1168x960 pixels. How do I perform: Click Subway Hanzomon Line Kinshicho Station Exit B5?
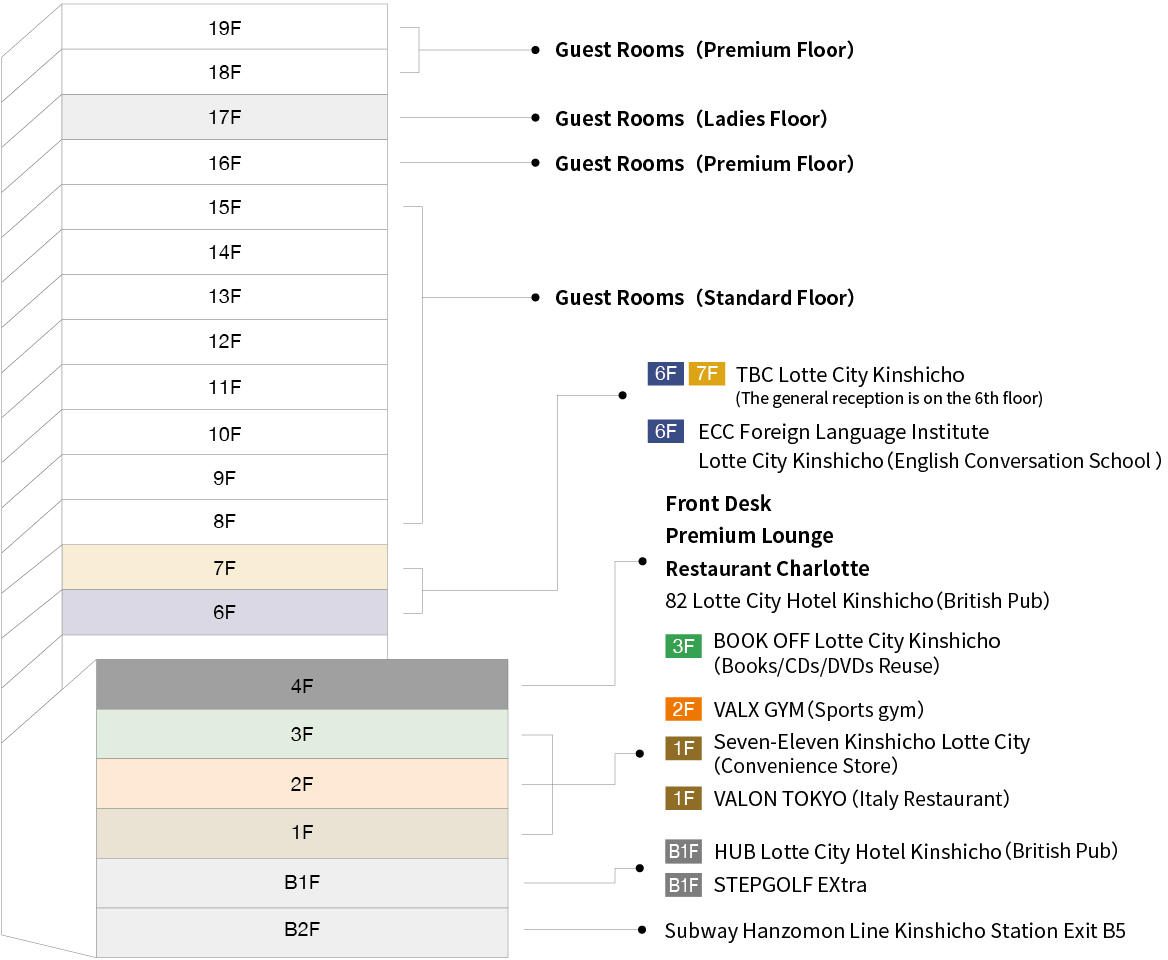tap(895, 931)
